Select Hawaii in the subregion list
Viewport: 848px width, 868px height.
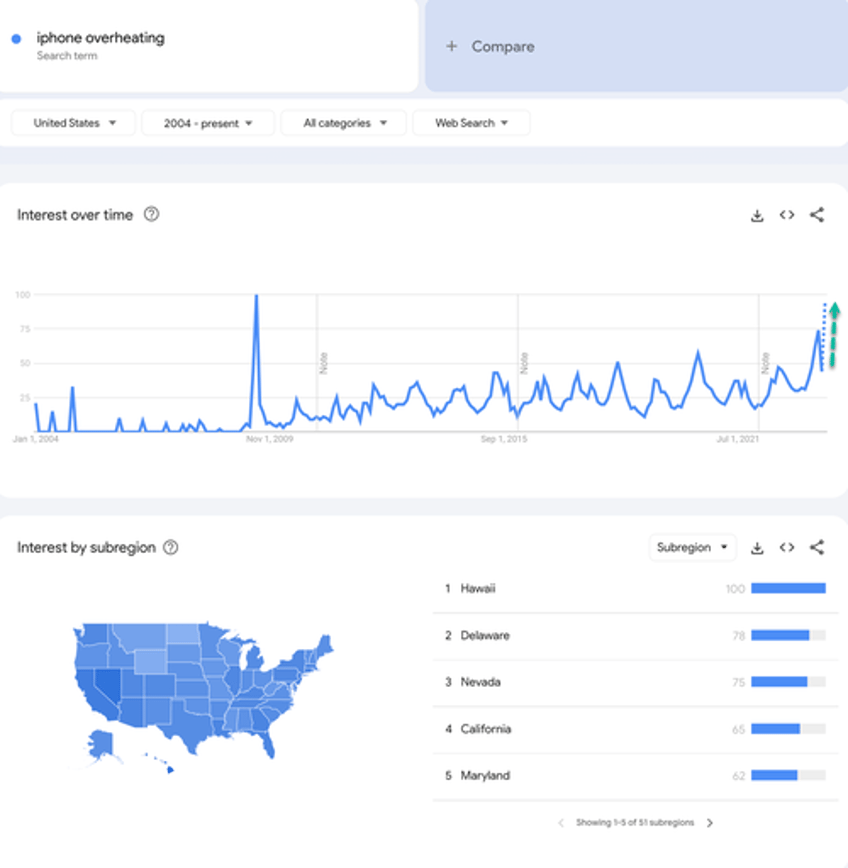click(x=478, y=589)
